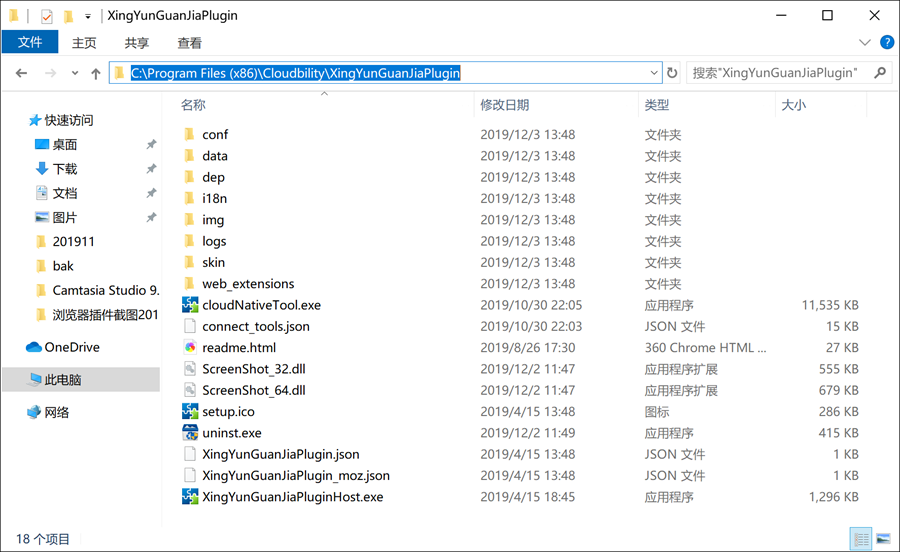Viewport: 900px width, 552px height.
Task: Select ScreenShot_64.dll file icon
Action: 190,390
